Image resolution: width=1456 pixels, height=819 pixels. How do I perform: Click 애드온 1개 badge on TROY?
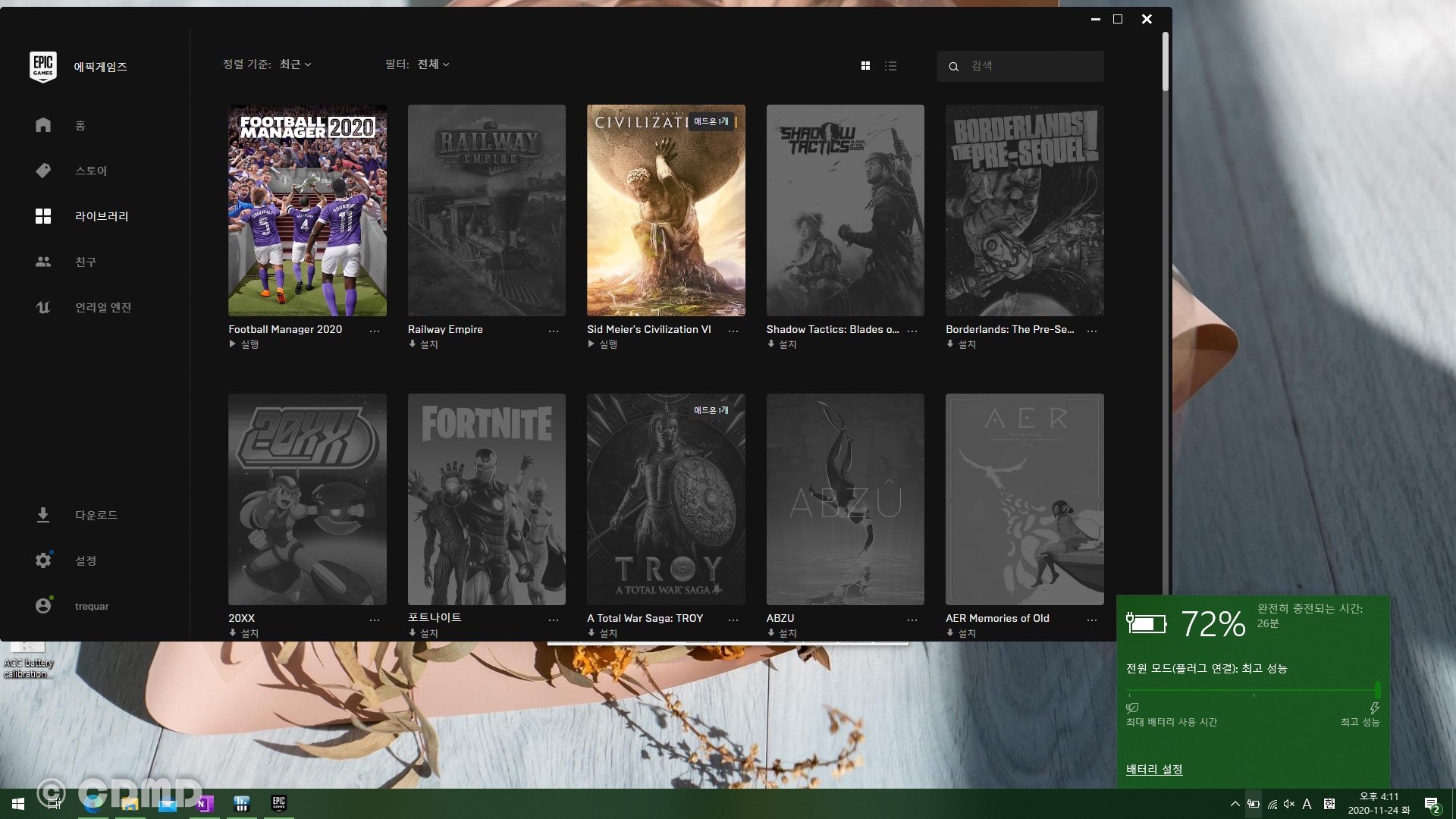tap(711, 410)
